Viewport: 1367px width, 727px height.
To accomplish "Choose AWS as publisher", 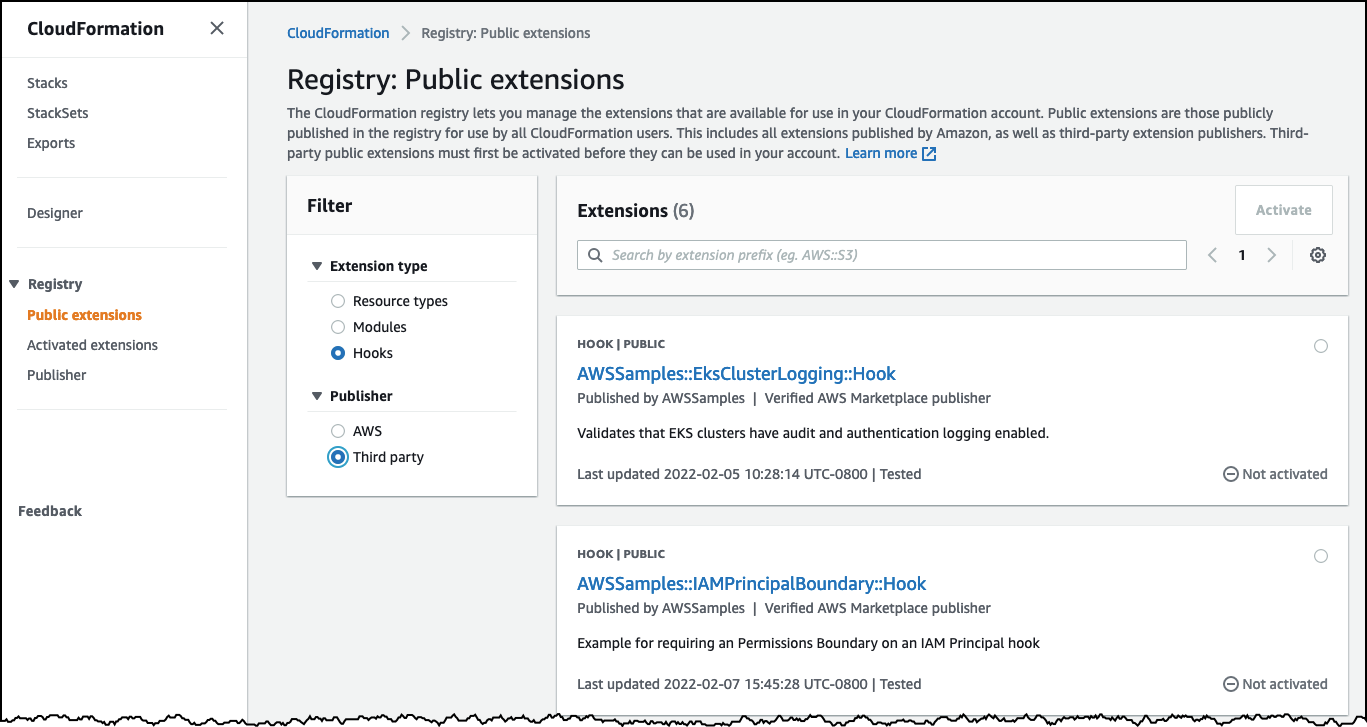I will click(x=338, y=431).
